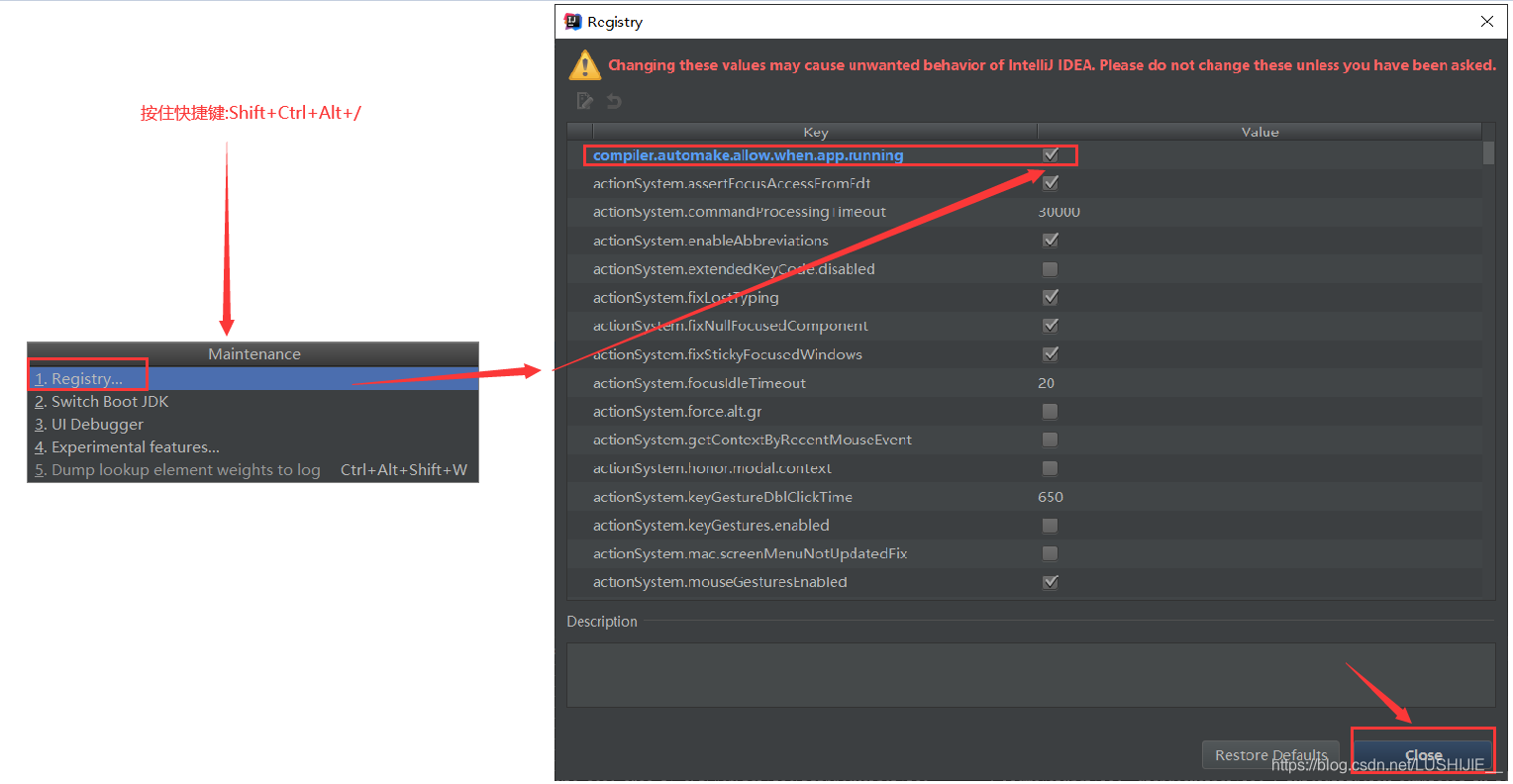
Task: Click the Maintenance popup title
Action: coord(253,354)
